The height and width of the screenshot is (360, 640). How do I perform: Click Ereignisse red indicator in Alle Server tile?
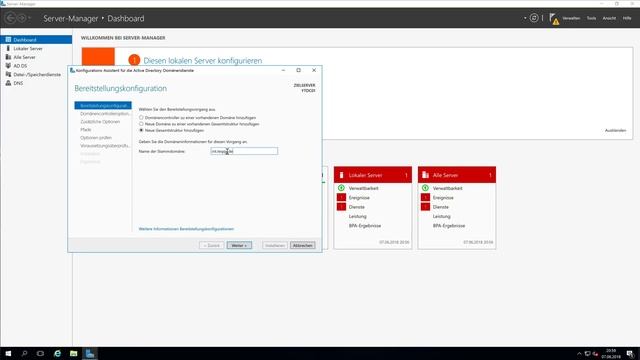coord(425,198)
